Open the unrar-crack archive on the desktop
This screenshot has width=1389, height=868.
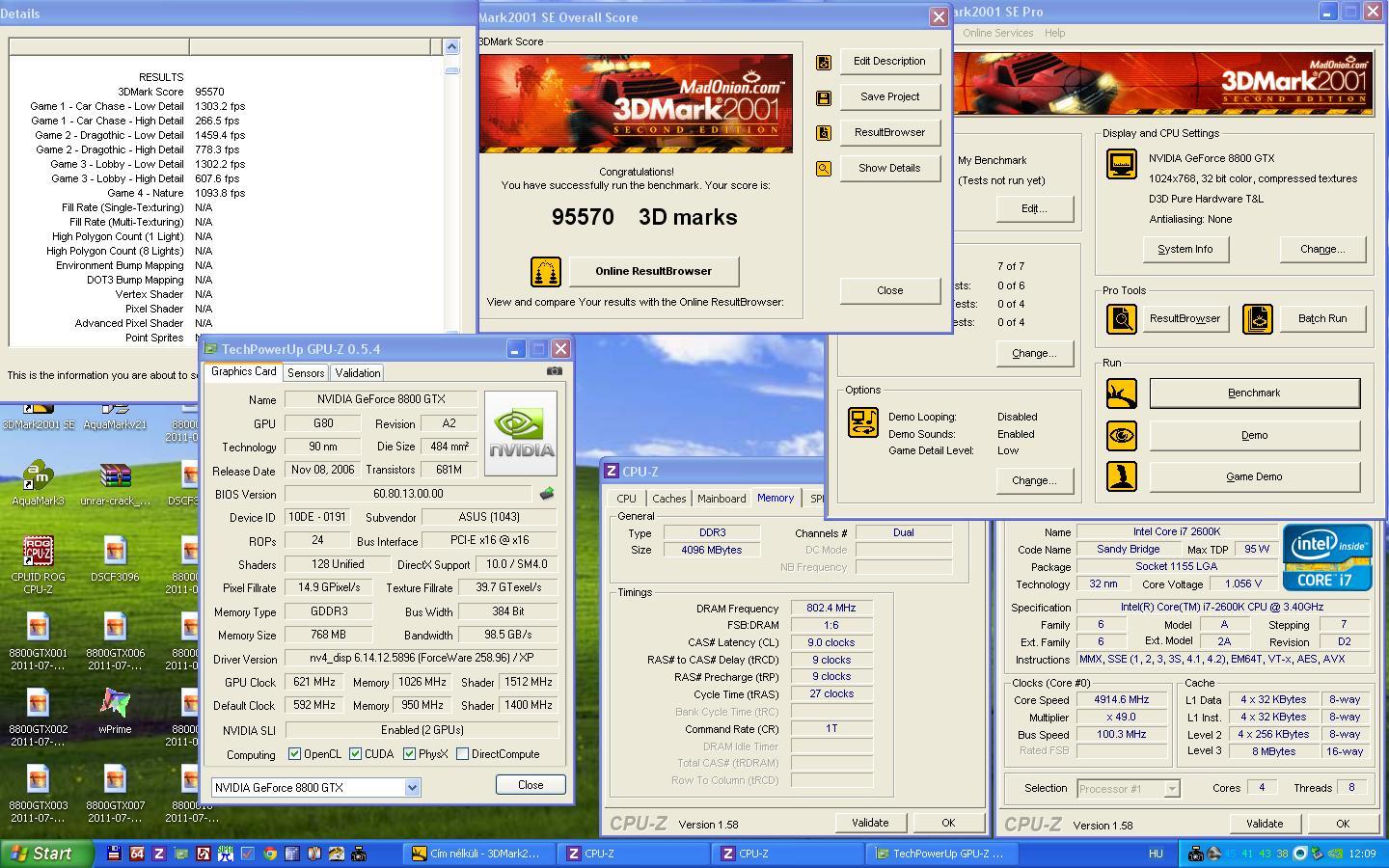pyautogui.click(x=115, y=485)
